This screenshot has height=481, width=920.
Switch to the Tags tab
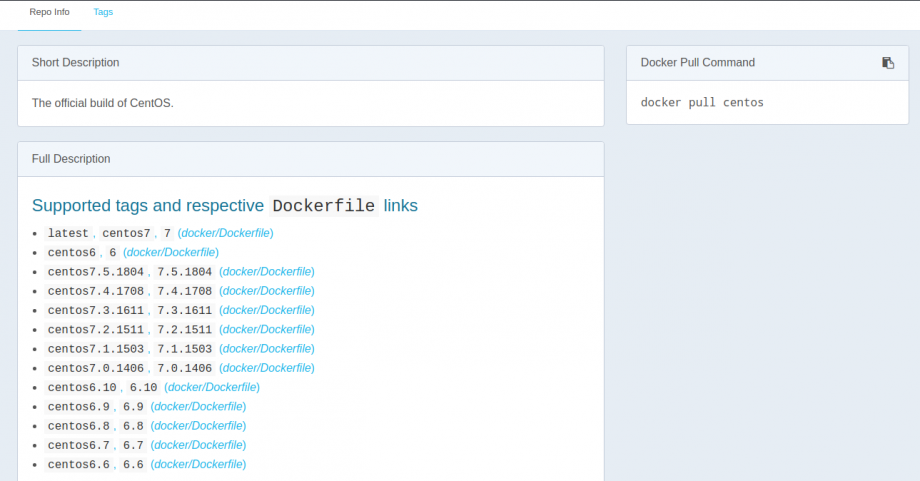click(x=103, y=12)
